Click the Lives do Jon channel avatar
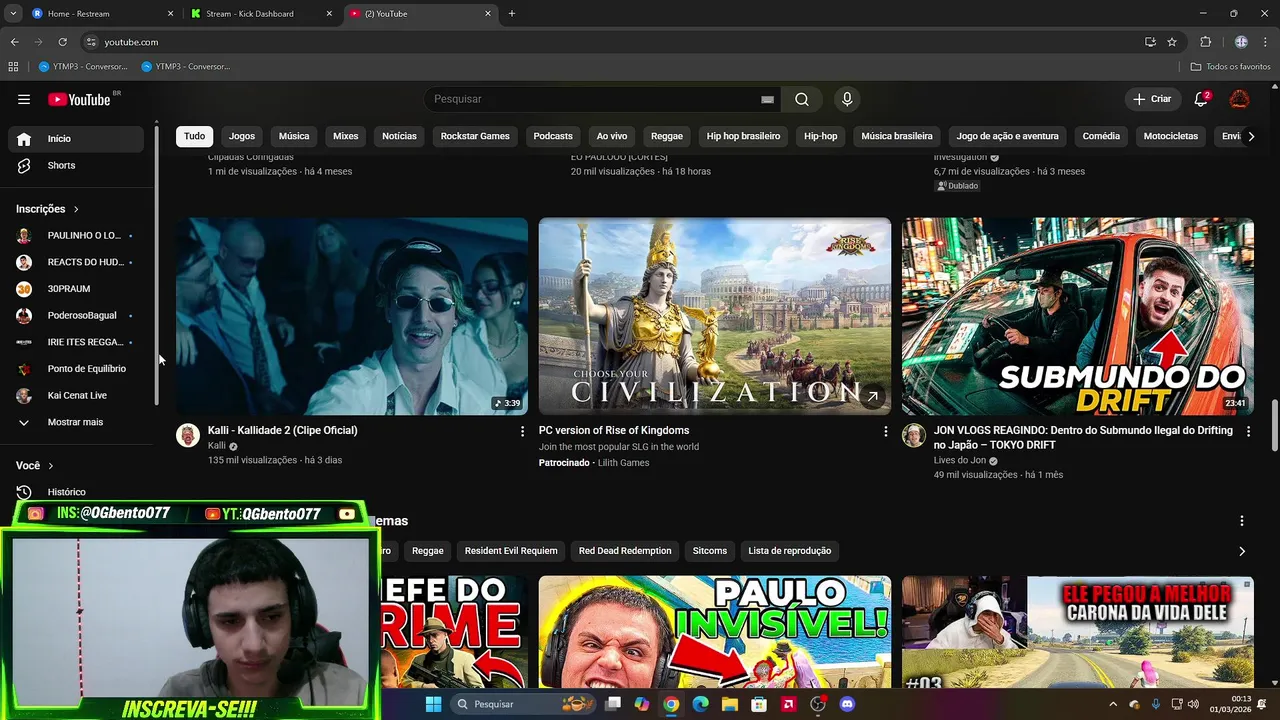 point(914,435)
